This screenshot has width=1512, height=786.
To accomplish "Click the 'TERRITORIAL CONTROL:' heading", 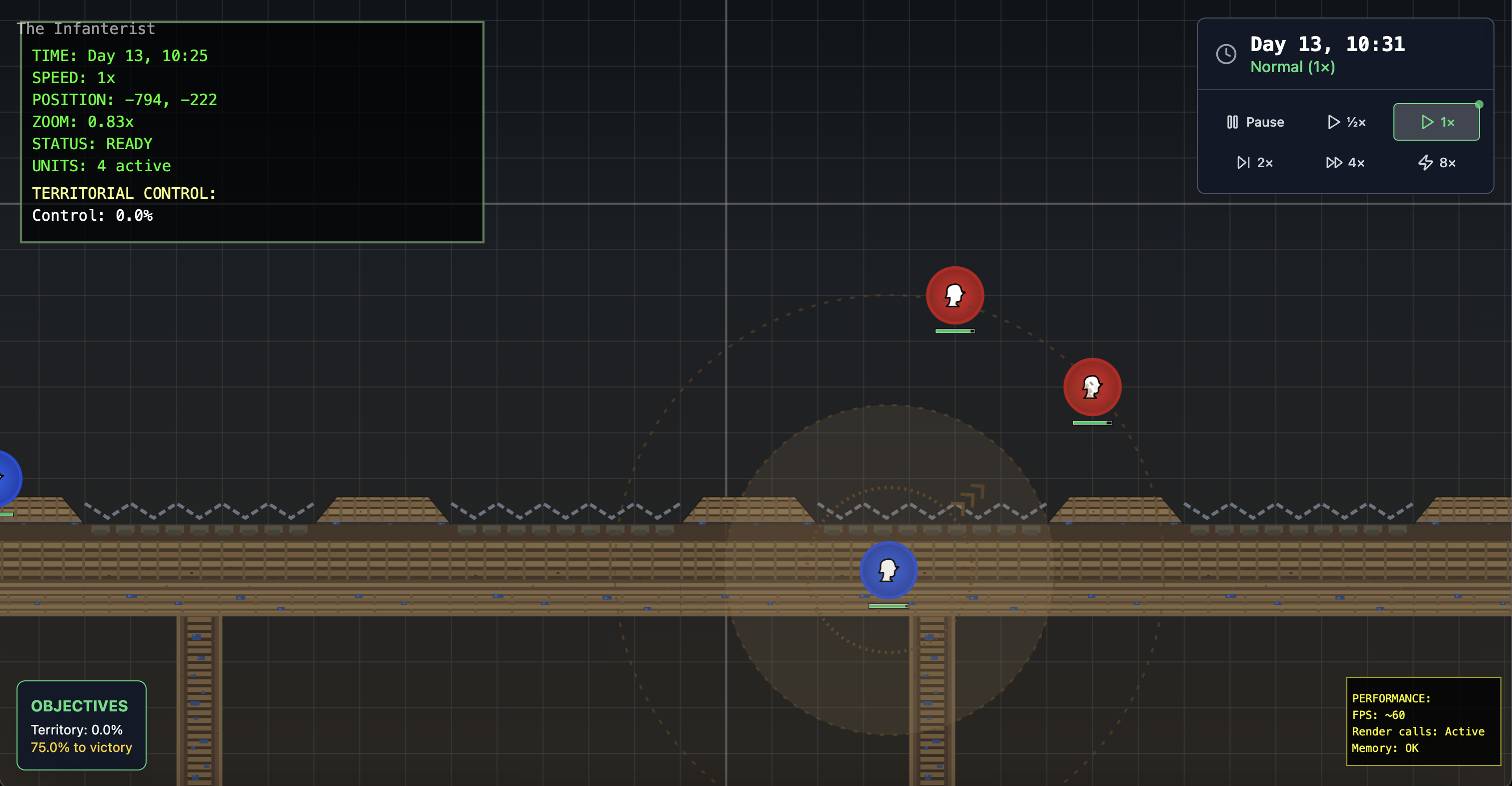I will click(124, 194).
